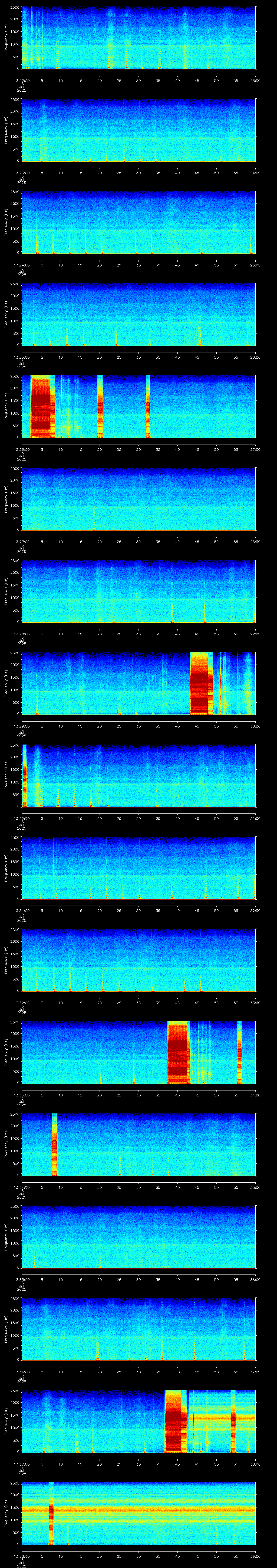Click the 13:26:00 start time label
The width and height of the screenshot is (277, 1568).
(x=22, y=449)
